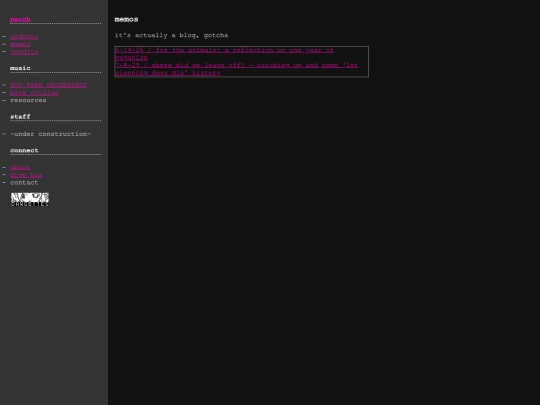Image resolution: width=540 pixels, height=405 pixels.
Task: Select the 'resources' text in sidebar
Action: [x=28, y=100]
